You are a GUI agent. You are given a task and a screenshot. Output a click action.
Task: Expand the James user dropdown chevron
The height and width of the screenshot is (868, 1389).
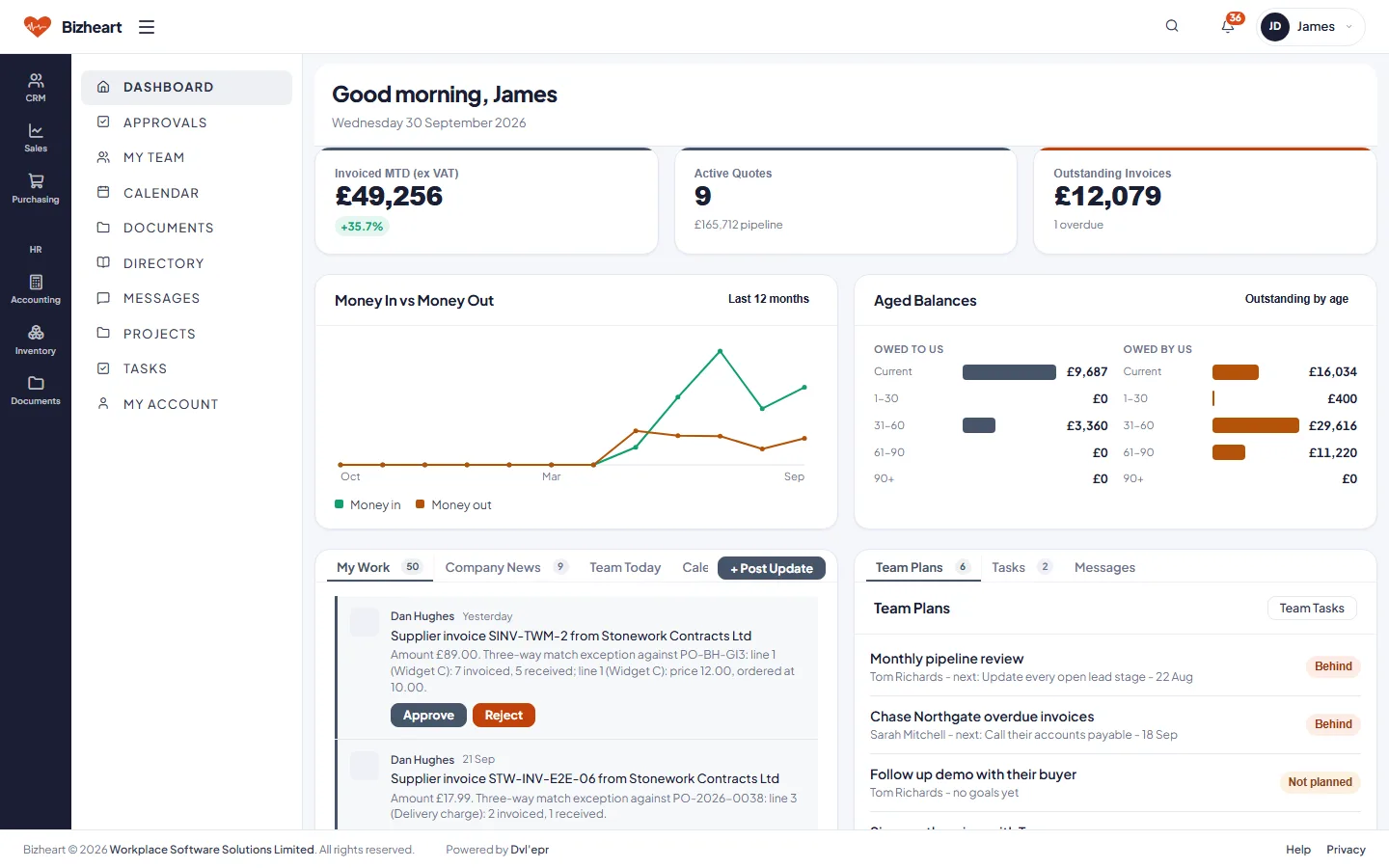tap(1348, 27)
